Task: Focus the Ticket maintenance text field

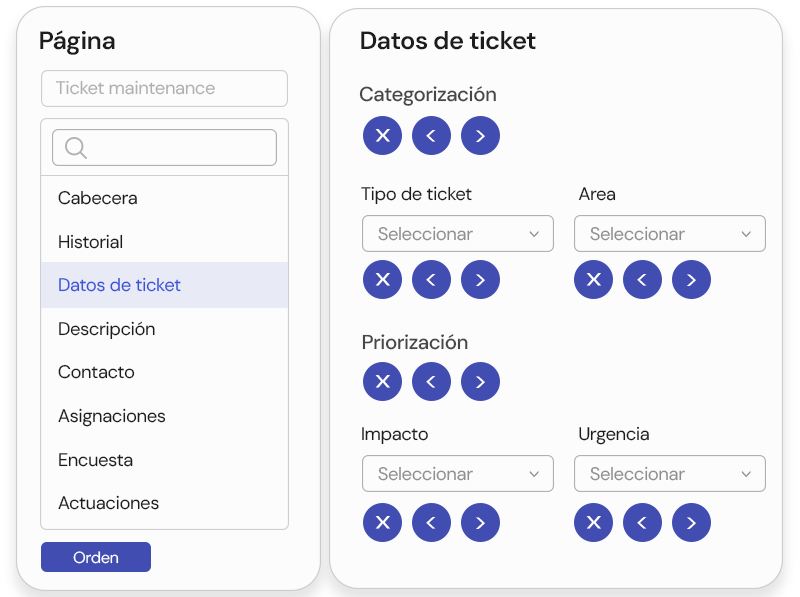Action: pos(164,88)
